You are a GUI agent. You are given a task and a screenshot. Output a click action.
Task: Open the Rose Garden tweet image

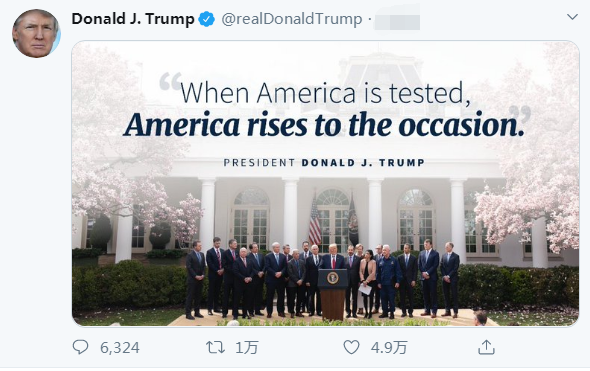(x=325, y=183)
